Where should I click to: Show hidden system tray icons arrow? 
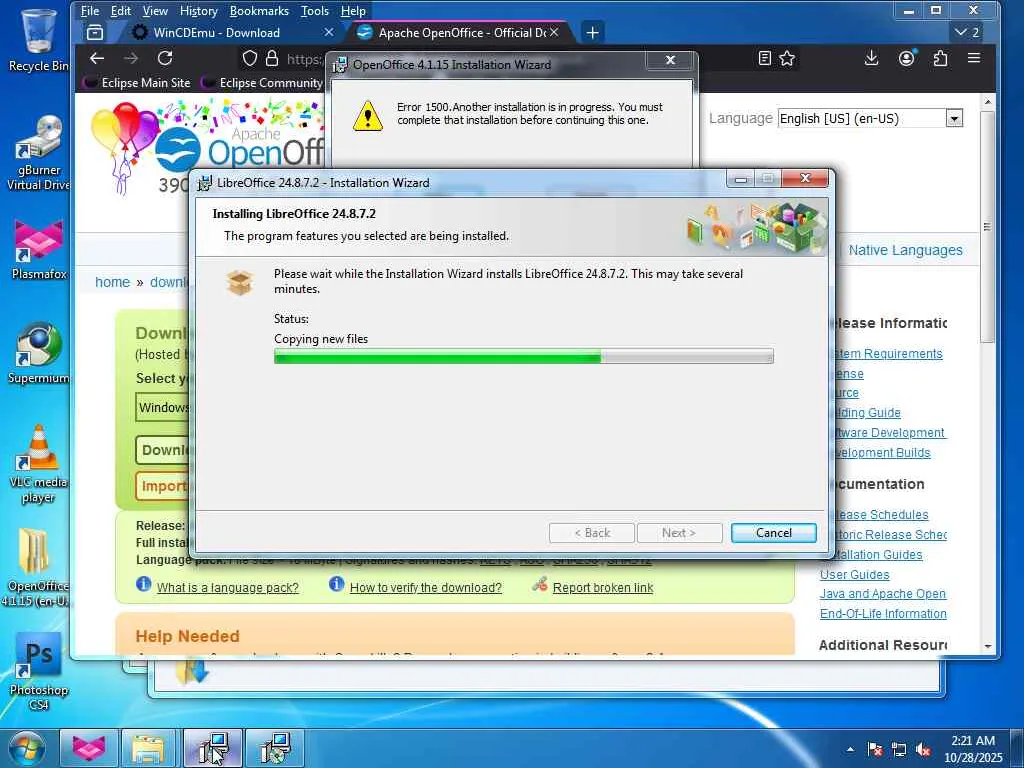click(850, 749)
